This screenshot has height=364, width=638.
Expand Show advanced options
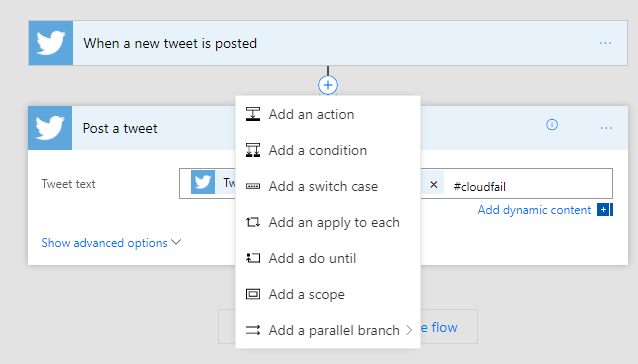point(111,243)
